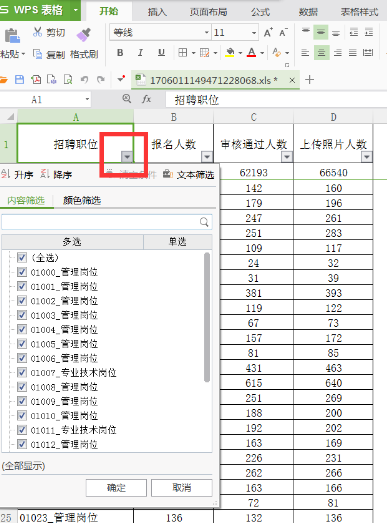This screenshot has height=523, width=387.
Task: Select the 内容筛选 filter tab
Action: [26, 200]
